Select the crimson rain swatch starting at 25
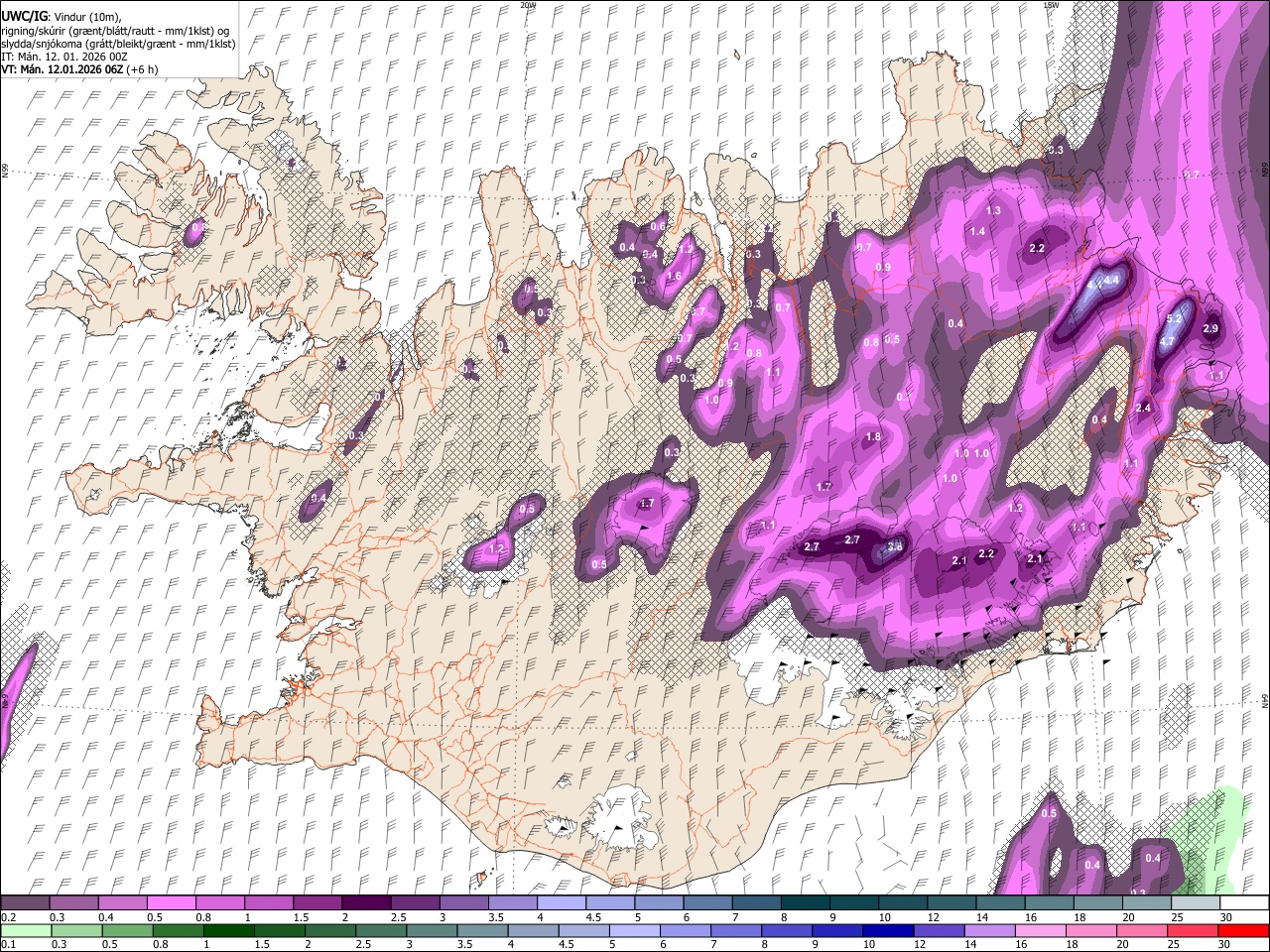The width and height of the screenshot is (1270, 952). coord(1193,930)
